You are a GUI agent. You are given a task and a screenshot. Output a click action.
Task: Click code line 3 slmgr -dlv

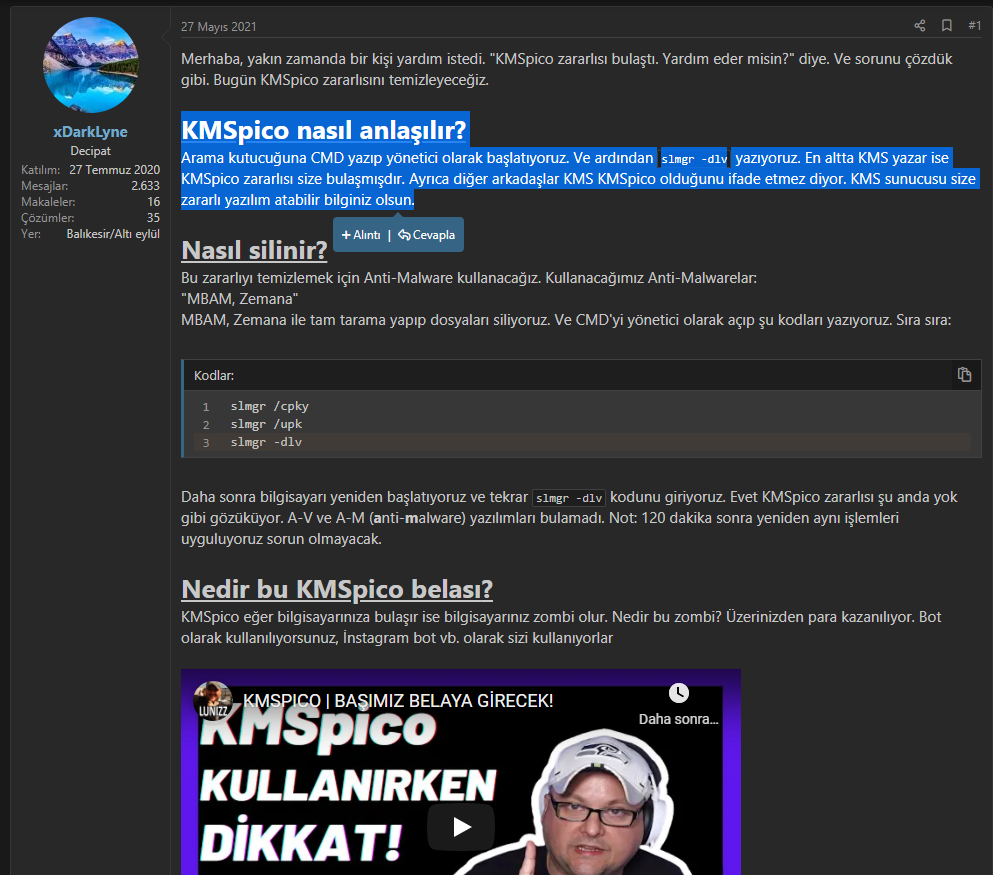coord(266,442)
